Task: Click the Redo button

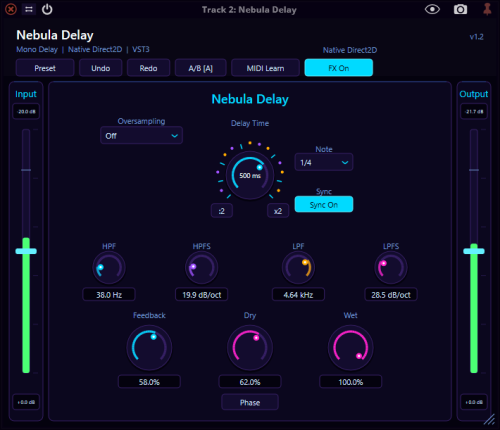Action: click(148, 68)
